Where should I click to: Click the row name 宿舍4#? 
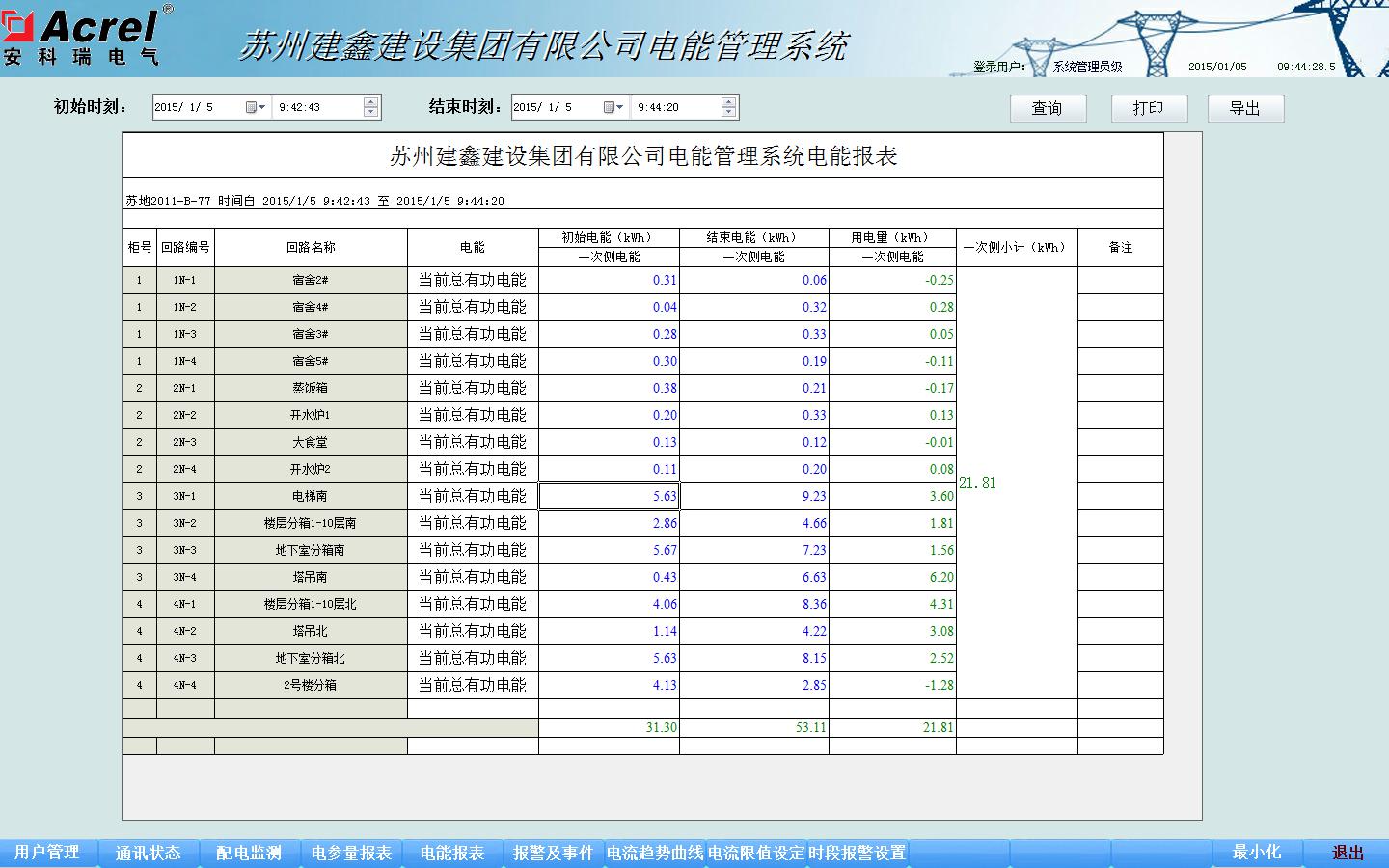311,308
